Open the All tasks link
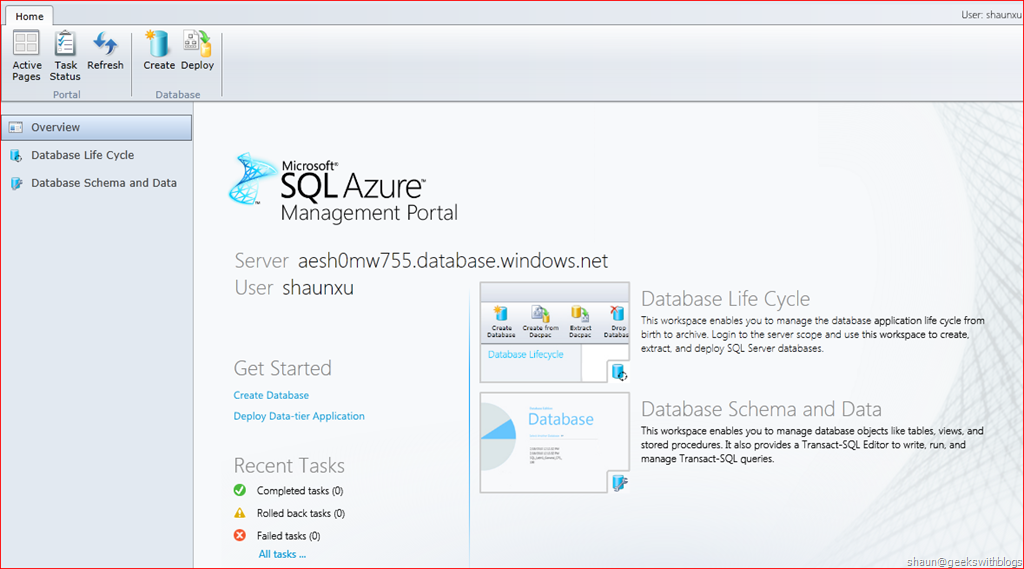The height and width of the screenshot is (569, 1024). click(282, 554)
